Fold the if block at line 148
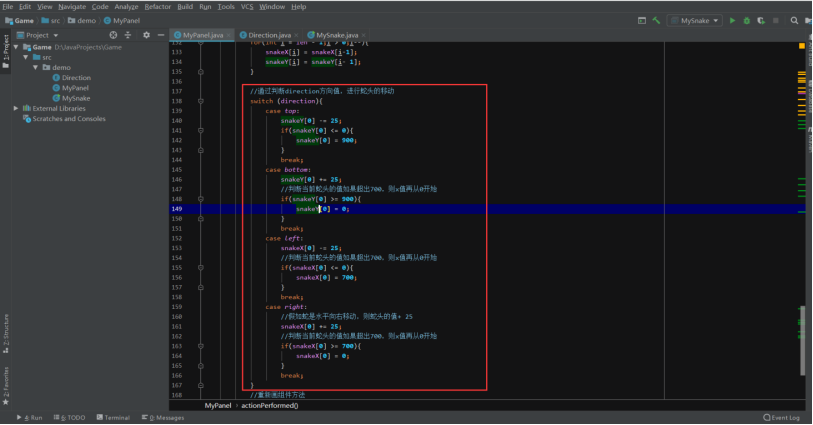 (x=201, y=199)
